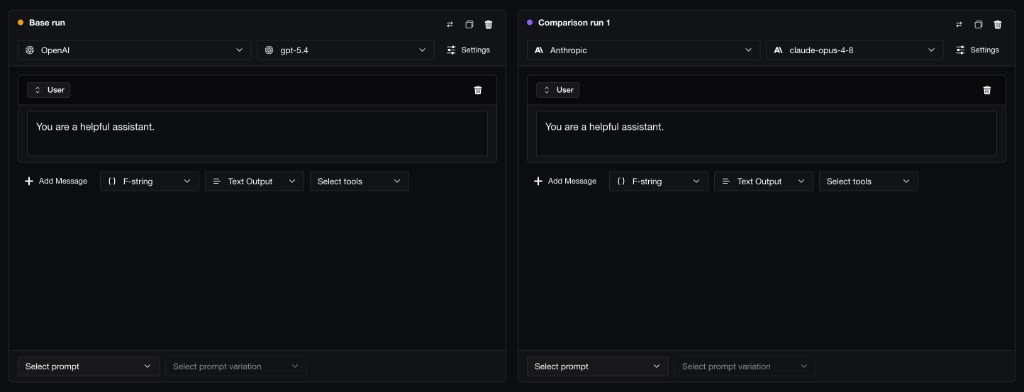Open Select prompt variation in Base run
This screenshot has height=392, width=1024.
tap(236, 367)
